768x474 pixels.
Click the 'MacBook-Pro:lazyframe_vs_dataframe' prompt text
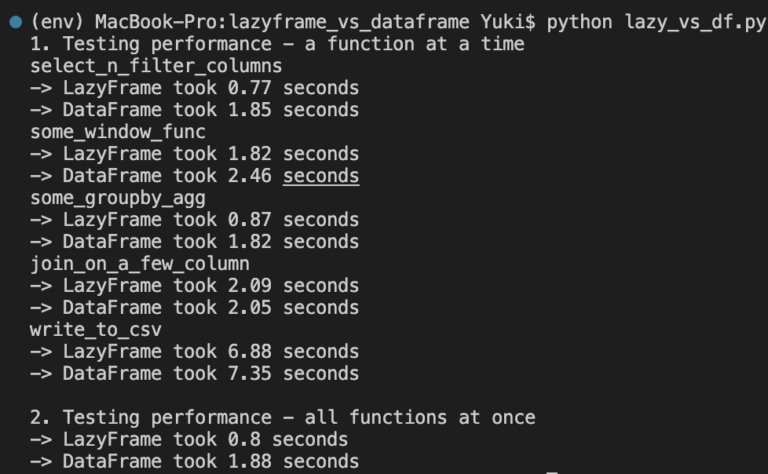pos(282,23)
